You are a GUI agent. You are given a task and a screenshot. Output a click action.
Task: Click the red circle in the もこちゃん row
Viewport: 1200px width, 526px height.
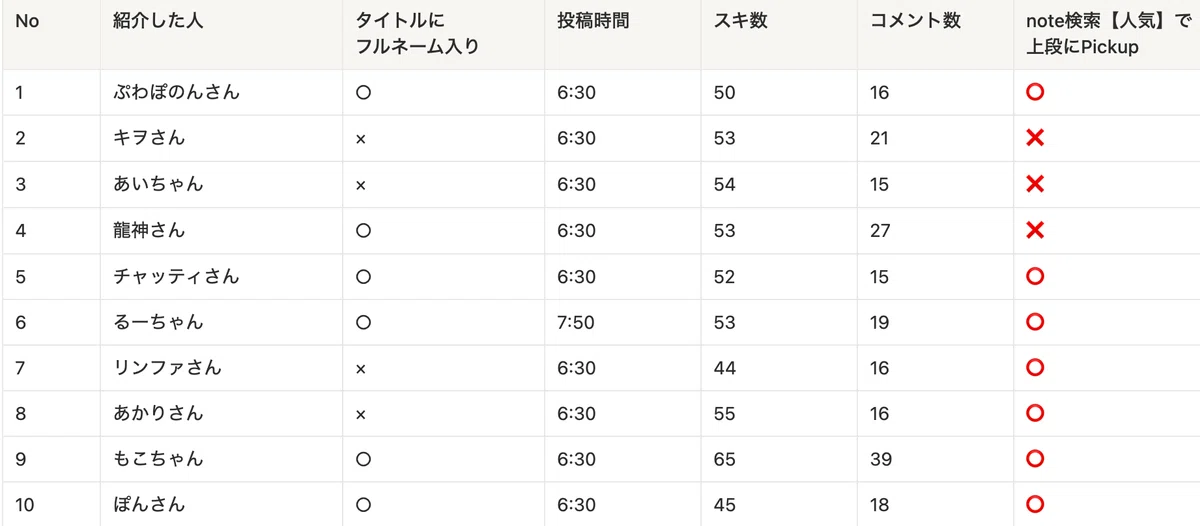1035,459
